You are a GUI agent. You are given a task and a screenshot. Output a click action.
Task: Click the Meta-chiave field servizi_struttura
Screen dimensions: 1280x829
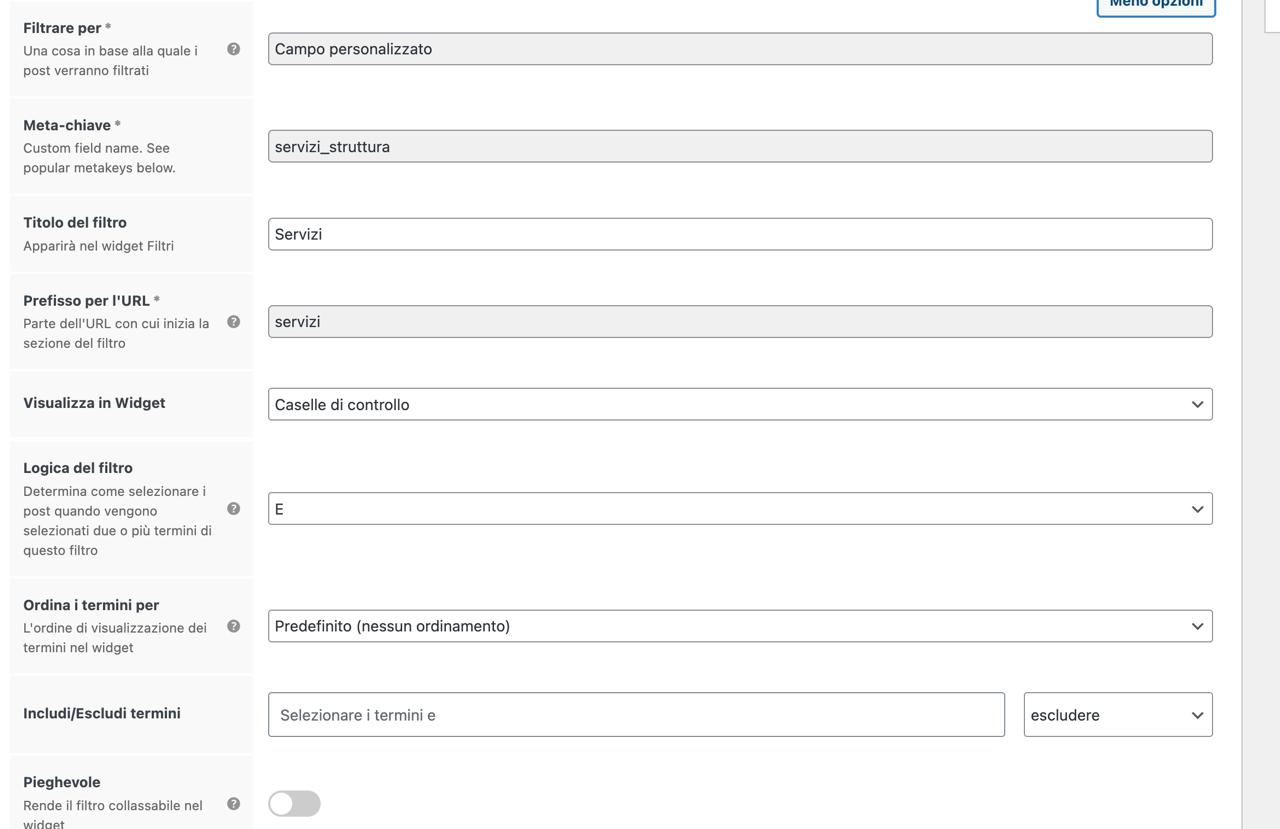pyautogui.click(x=740, y=147)
